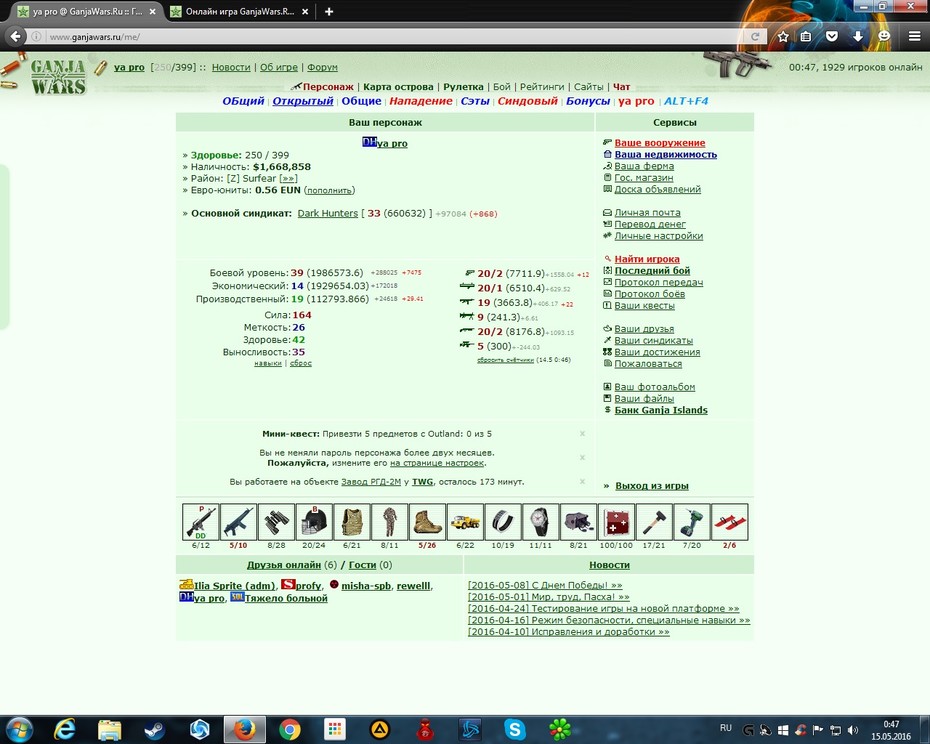Click 'Найти игрока' link
Screen dimensions: 930x744
click(647, 259)
